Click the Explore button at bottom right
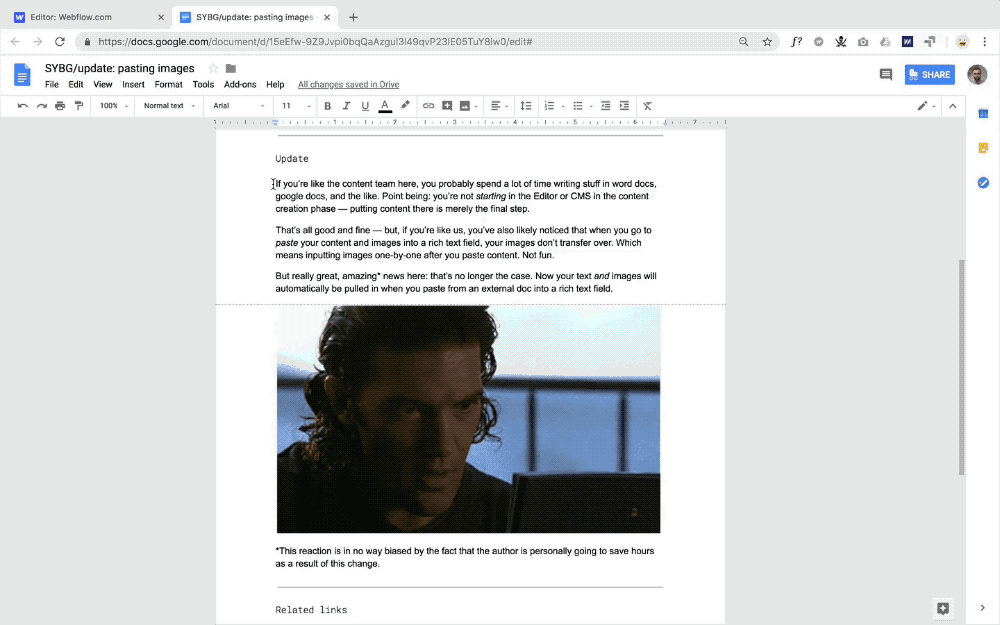 pyautogui.click(x=943, y=608)
